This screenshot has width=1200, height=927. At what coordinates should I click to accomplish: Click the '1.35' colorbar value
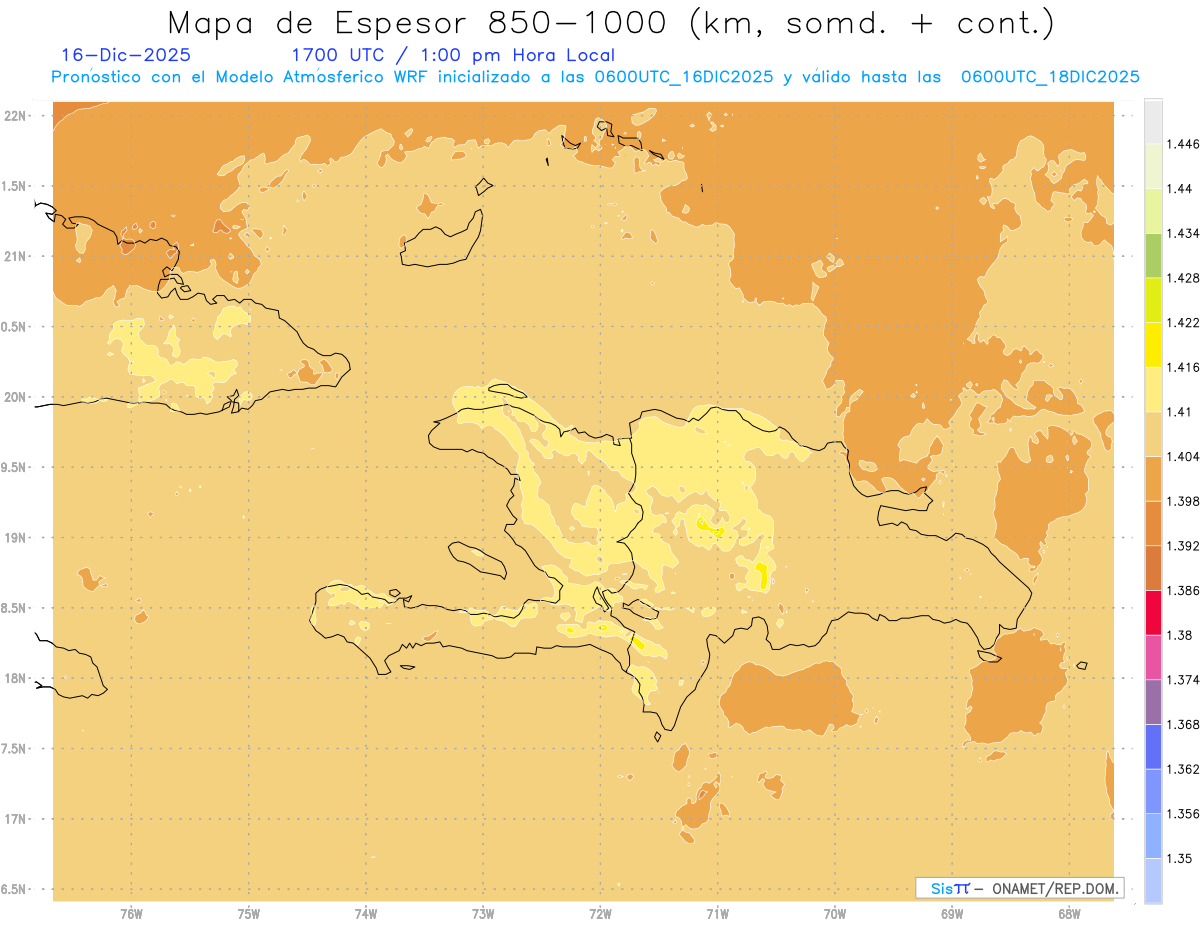pos(1180,858)
